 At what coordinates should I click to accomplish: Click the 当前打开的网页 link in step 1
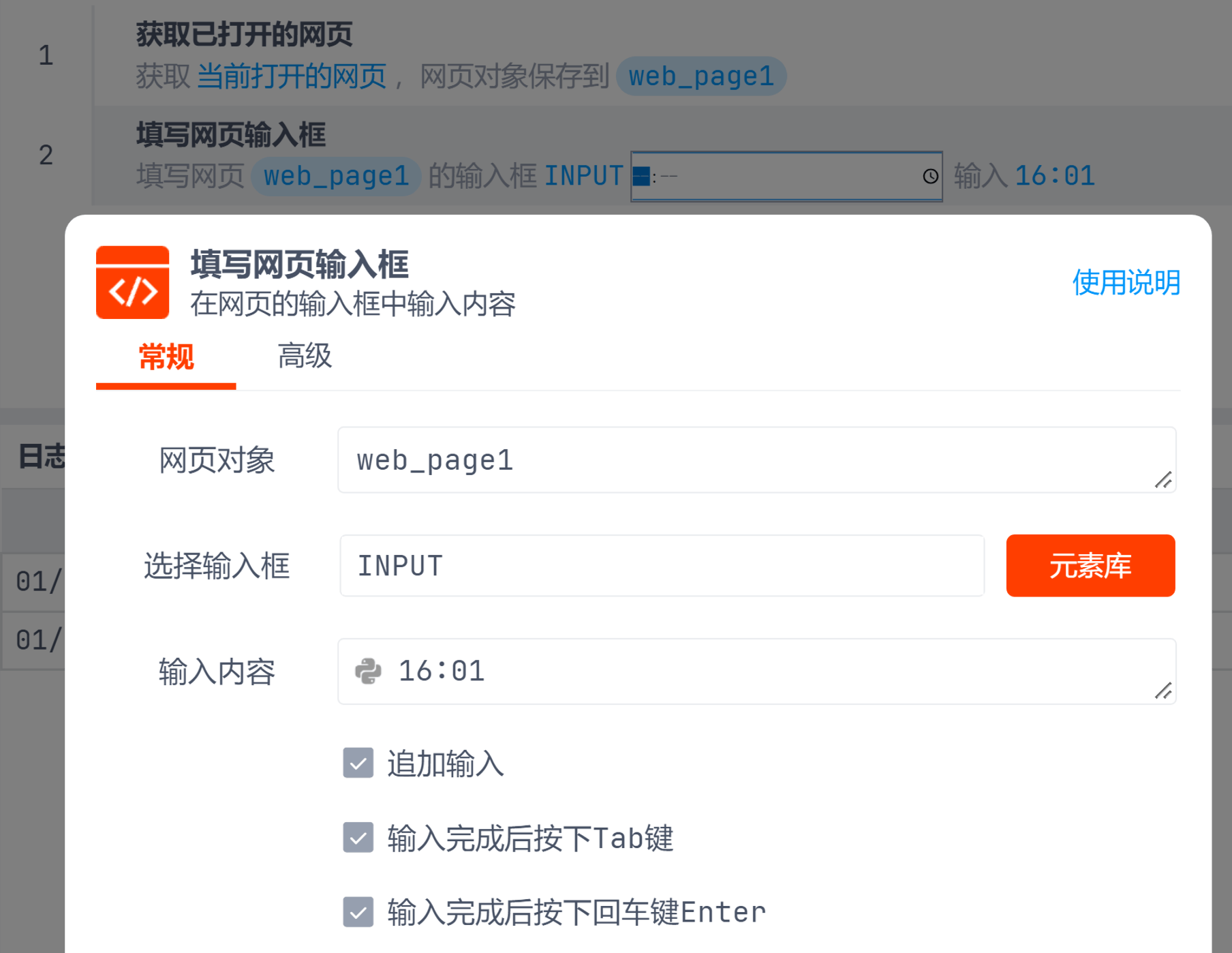(x=292, y=76)
